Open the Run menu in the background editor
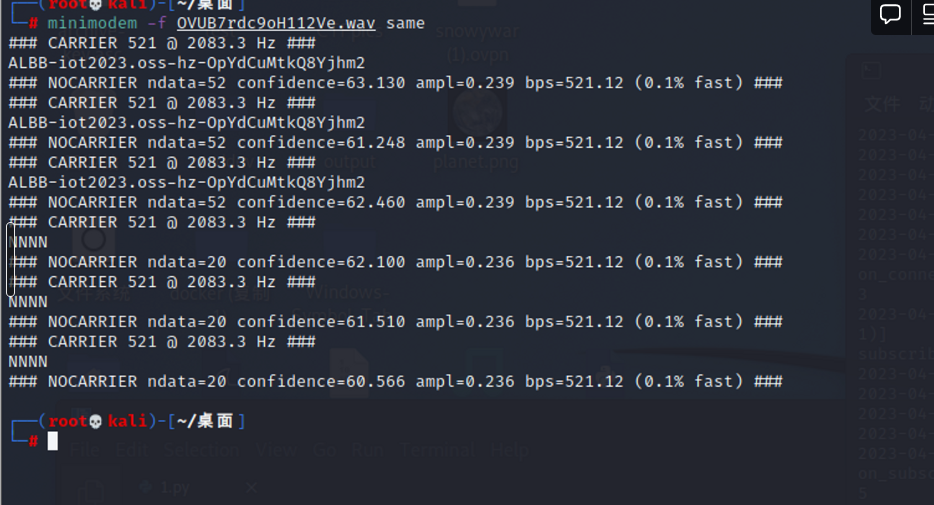This screenshot has width=934, height=505. (x=368, y=450)
